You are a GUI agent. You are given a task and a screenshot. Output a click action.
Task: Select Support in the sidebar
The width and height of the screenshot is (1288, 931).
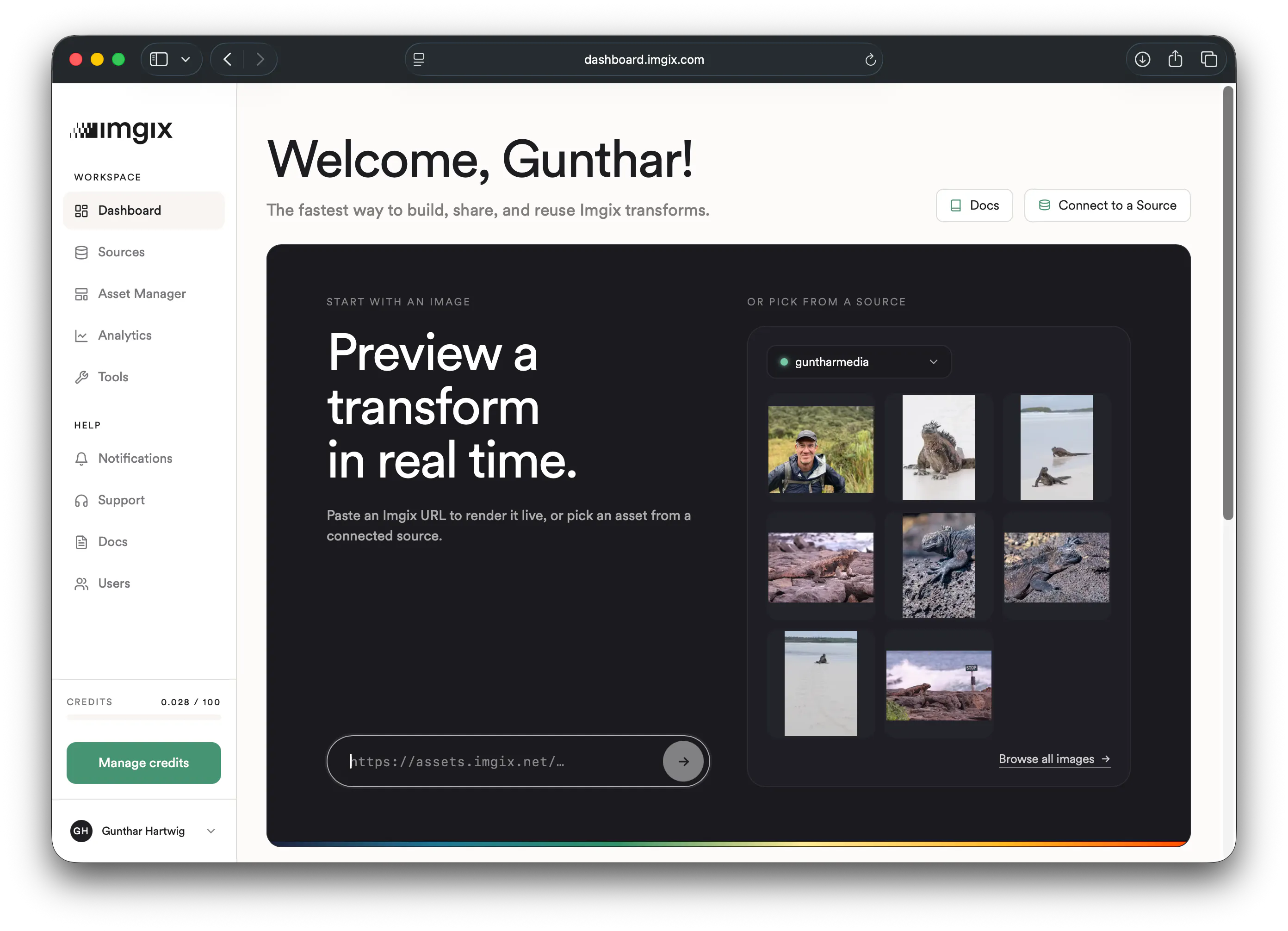click(144, 500)
